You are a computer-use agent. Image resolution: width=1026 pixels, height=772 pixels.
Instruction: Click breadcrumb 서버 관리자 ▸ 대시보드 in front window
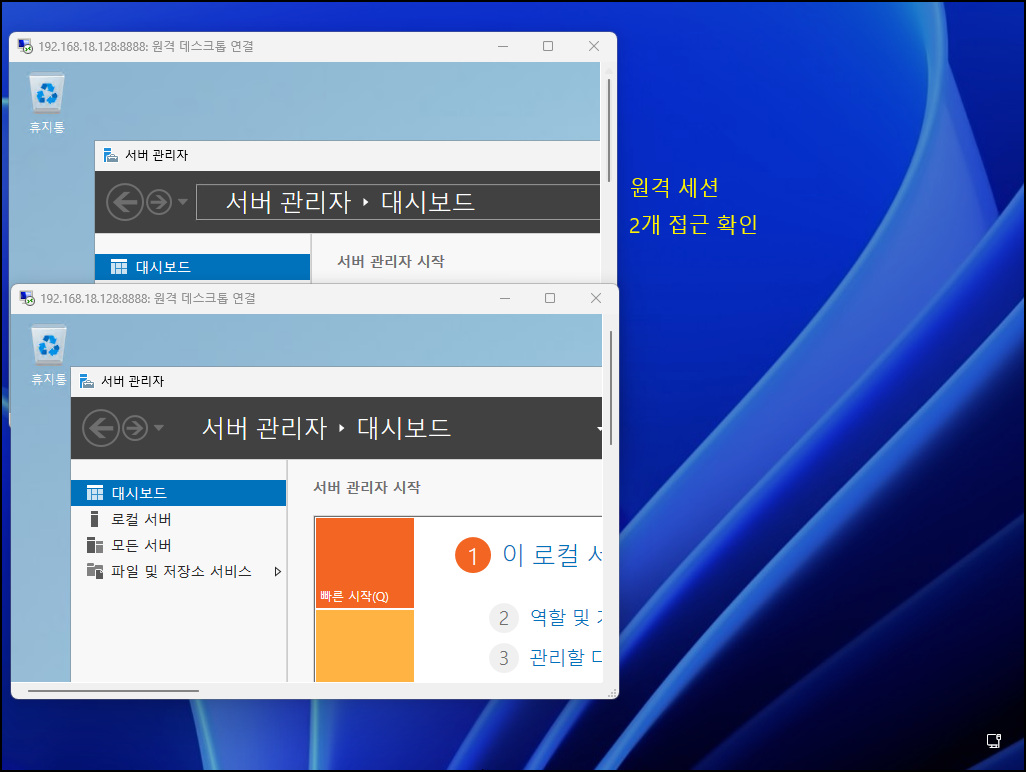point(326,428)
